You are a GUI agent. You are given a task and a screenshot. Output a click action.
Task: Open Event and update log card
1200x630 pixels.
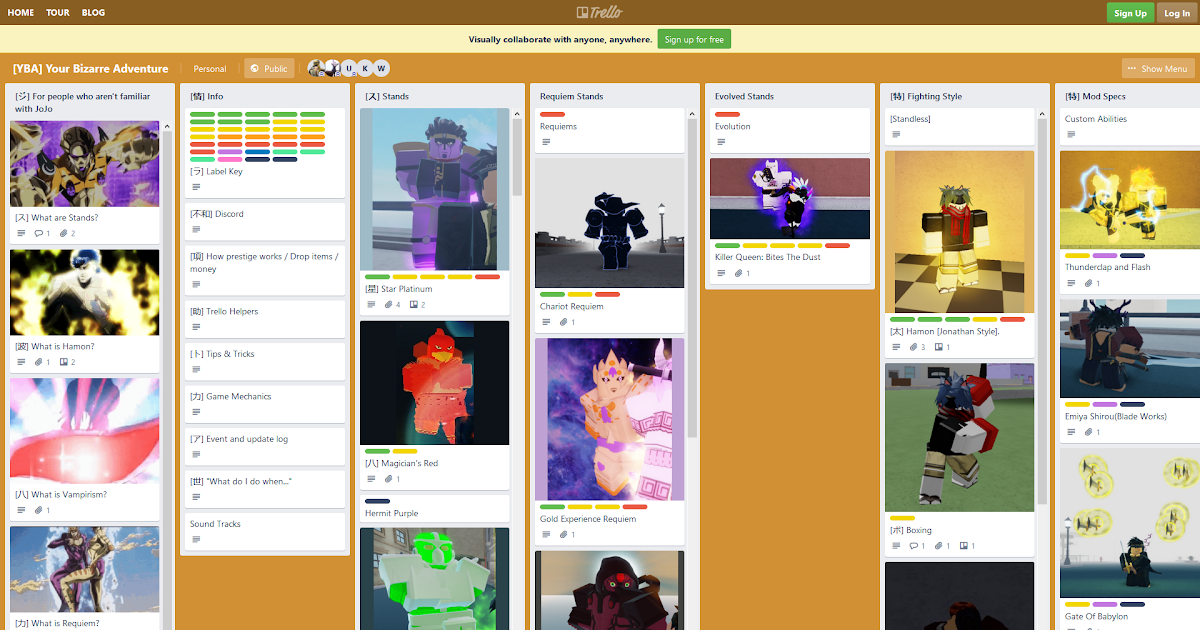[265, 446]
